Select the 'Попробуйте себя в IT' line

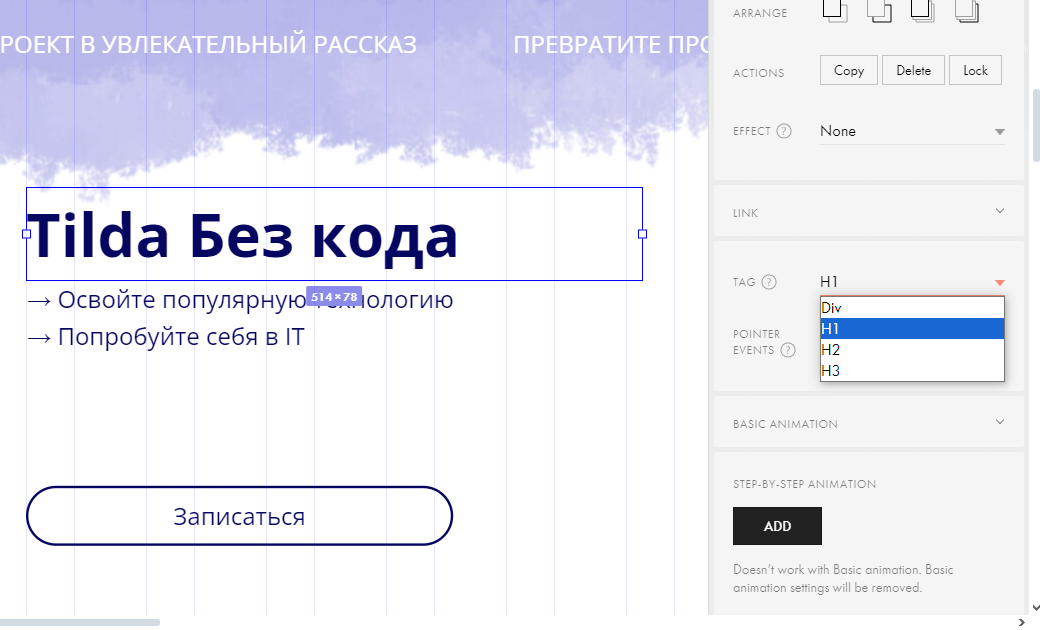point(166,337)
